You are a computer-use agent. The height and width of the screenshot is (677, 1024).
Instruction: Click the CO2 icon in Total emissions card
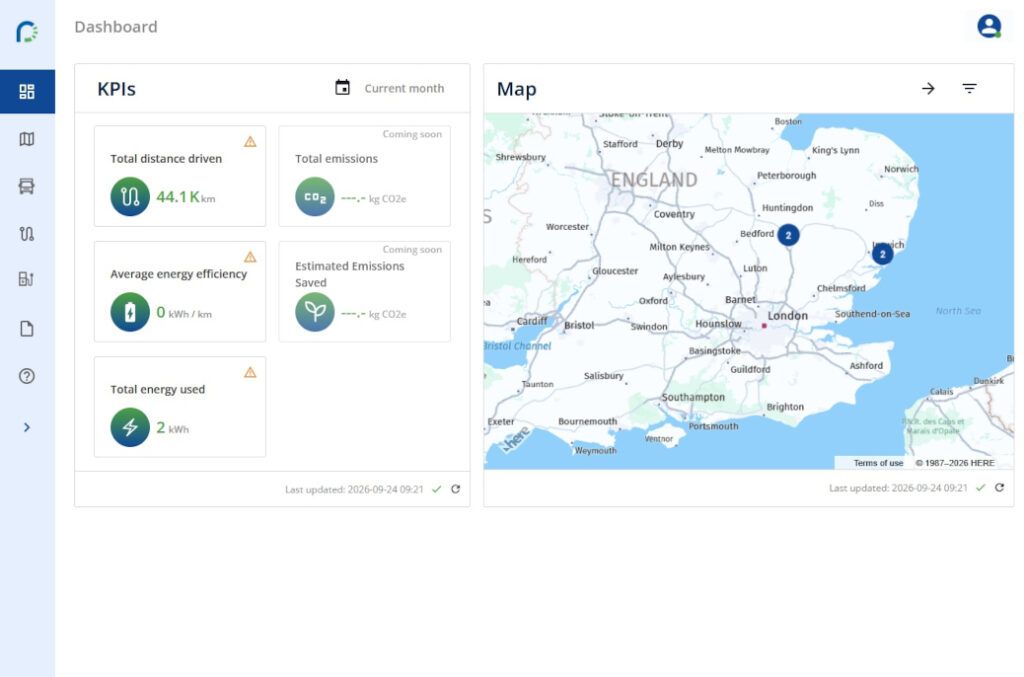315,197
